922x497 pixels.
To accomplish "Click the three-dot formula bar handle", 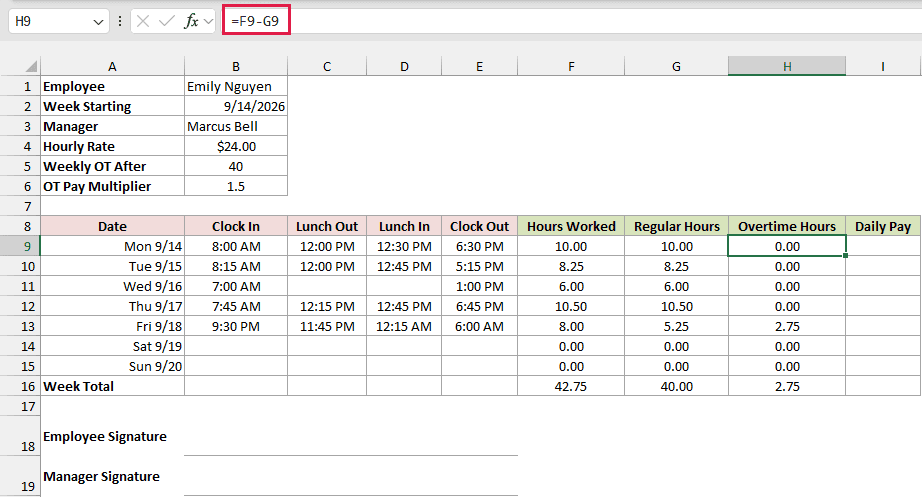I will click(120, 22).
